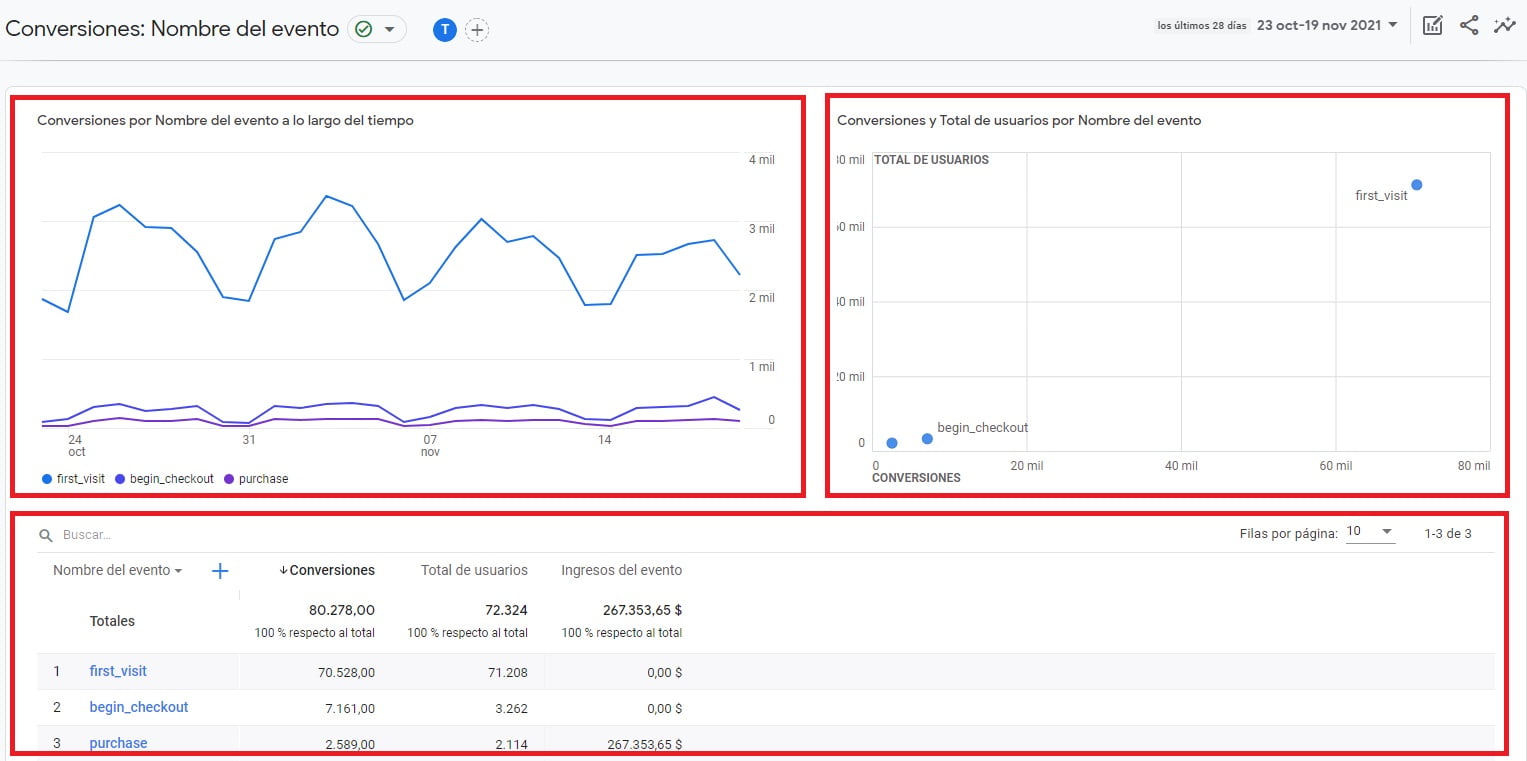1527x761 pixels.
Task: Sort by the Conversiones column header
Action: pyautogui.click(x=332, y=570)
